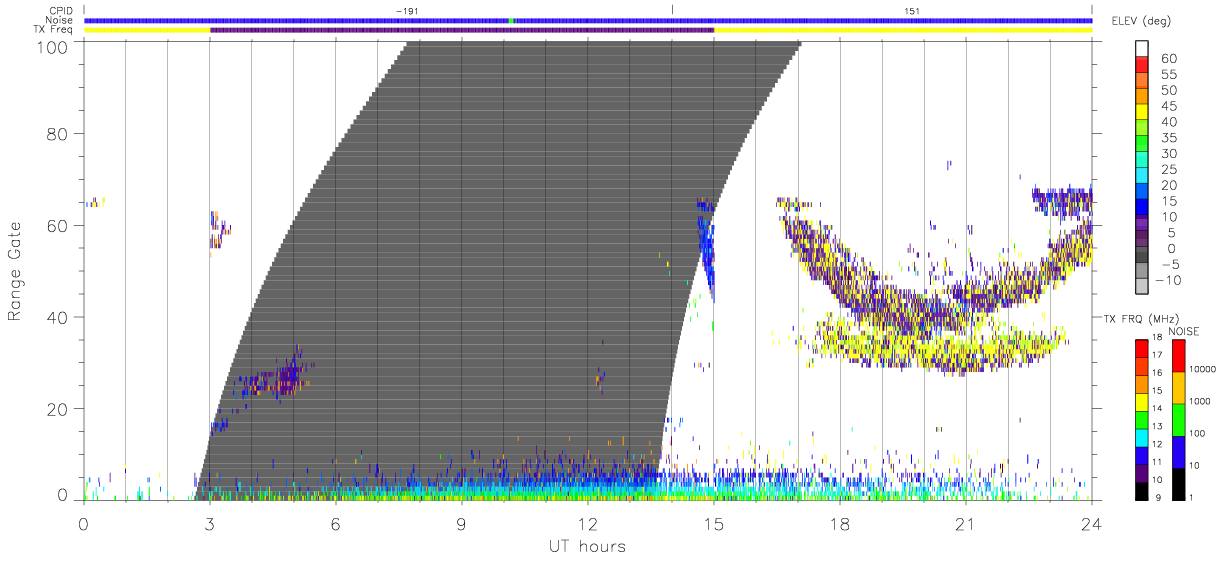Click the green blip in the Noise strip

point(511,20)
